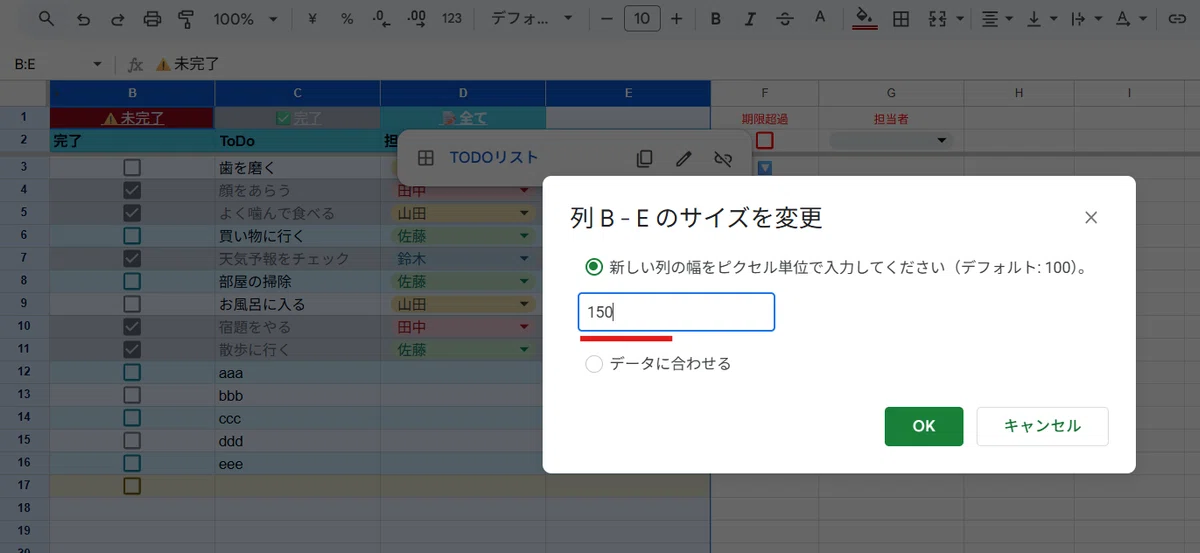Undo the last action

(83, 18)
